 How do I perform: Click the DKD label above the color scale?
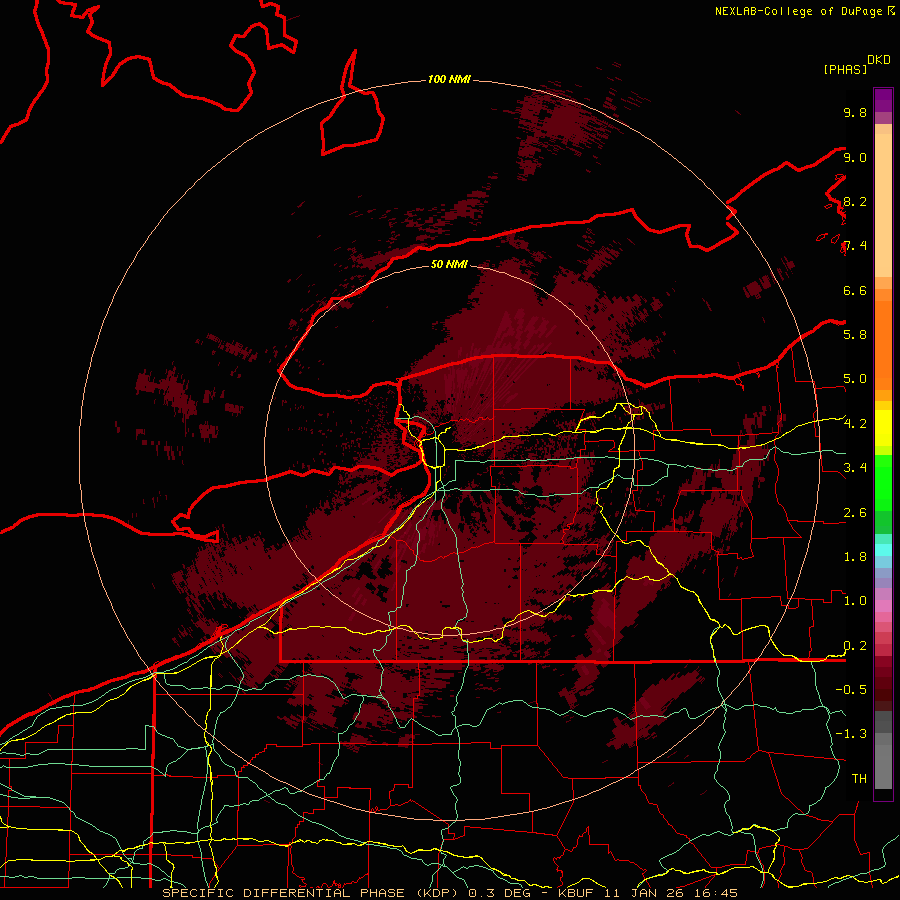(879, 59)
